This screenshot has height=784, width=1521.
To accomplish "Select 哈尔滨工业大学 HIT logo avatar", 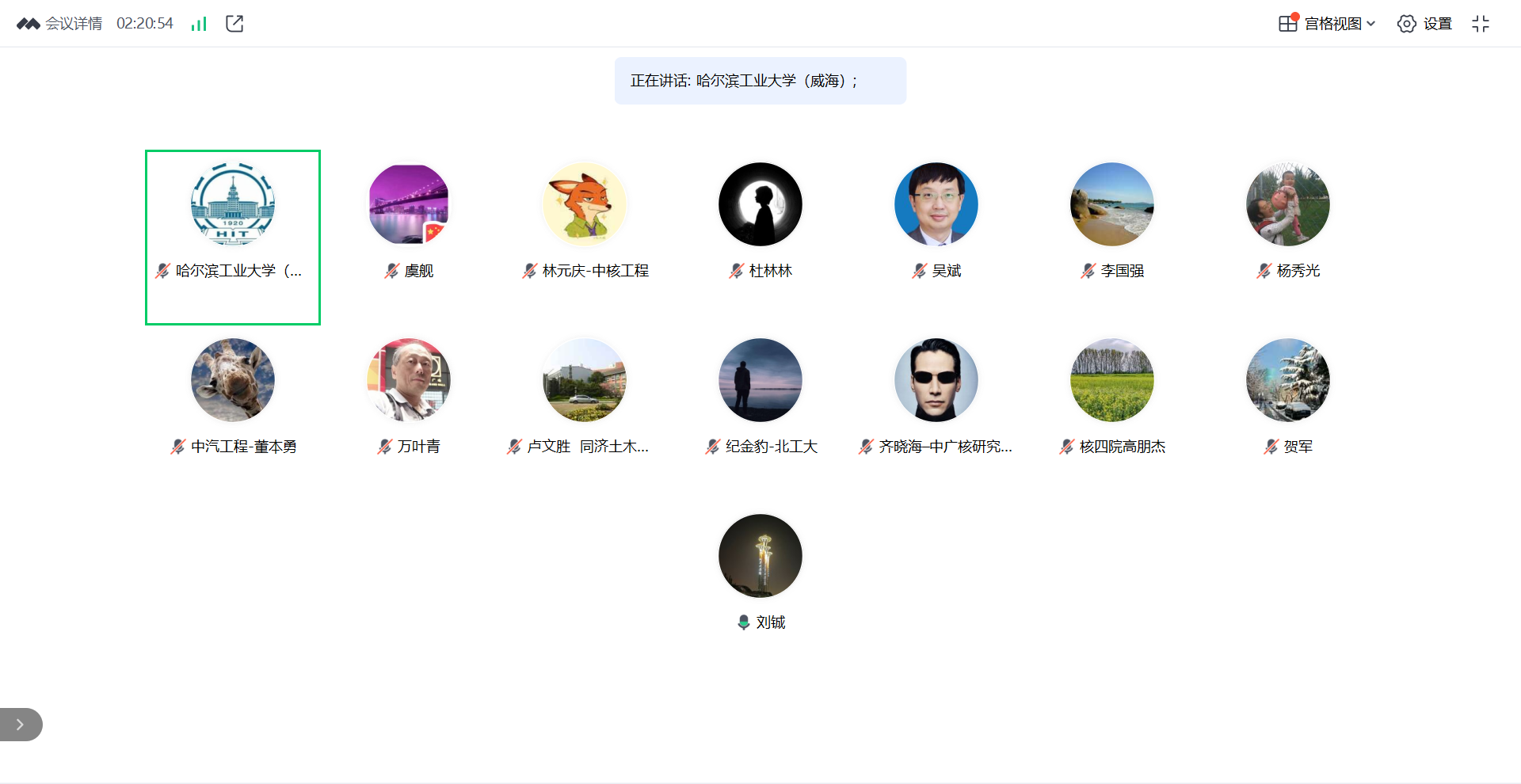I will click(233, 204).
